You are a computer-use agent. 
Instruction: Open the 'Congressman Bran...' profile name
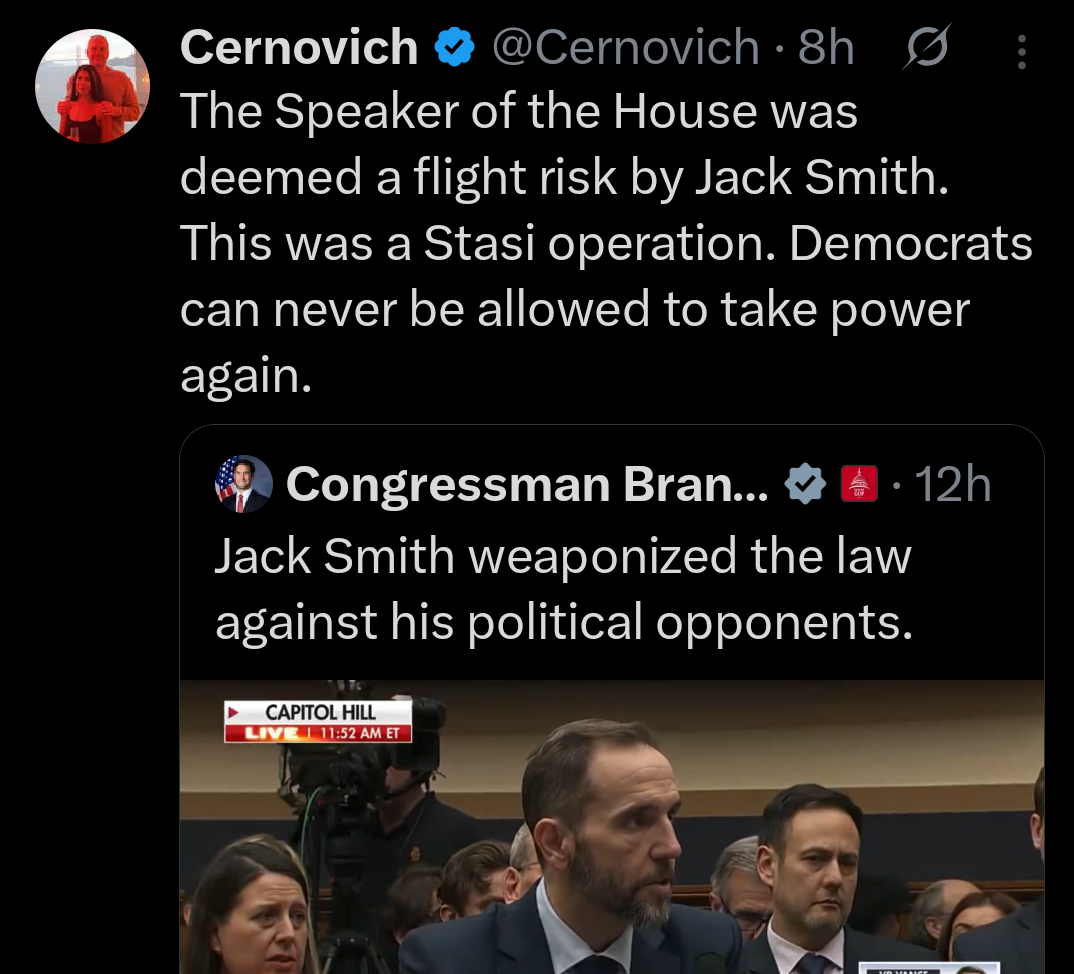point(527,484)
